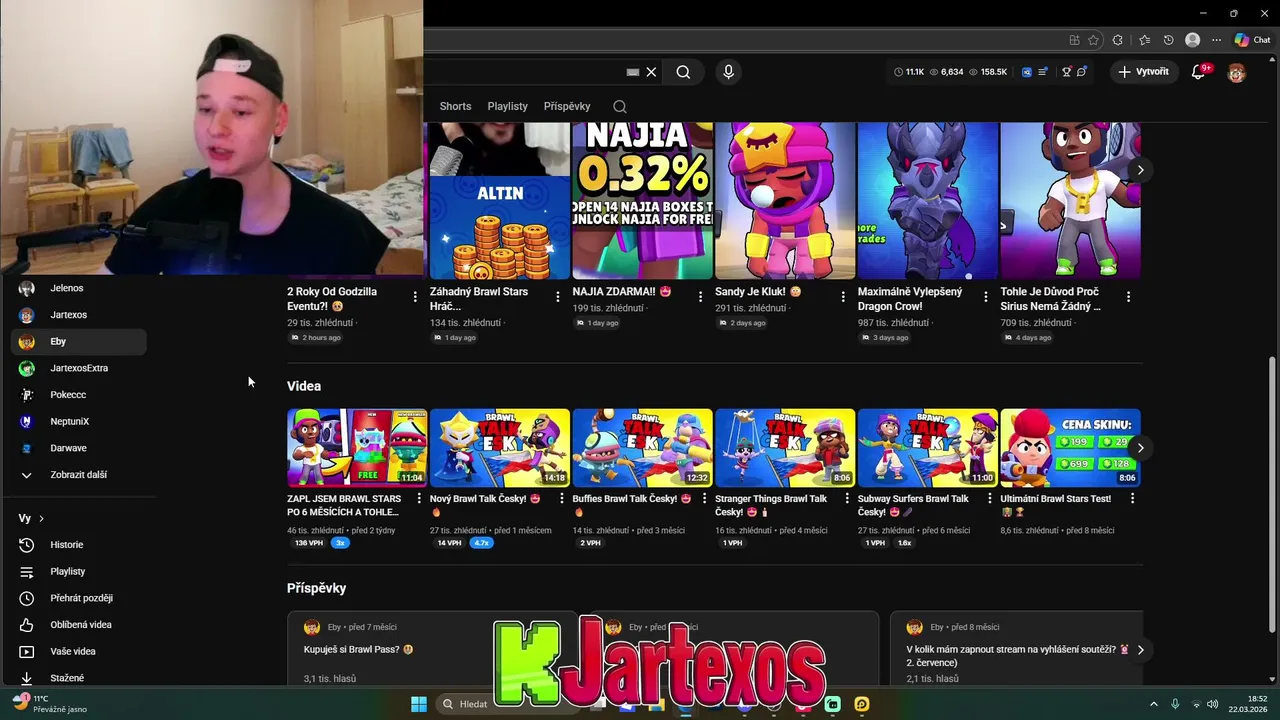Clear the YouTube search box with X
This screenshot has width=1280, height=720.
click(x=651, y=72)
